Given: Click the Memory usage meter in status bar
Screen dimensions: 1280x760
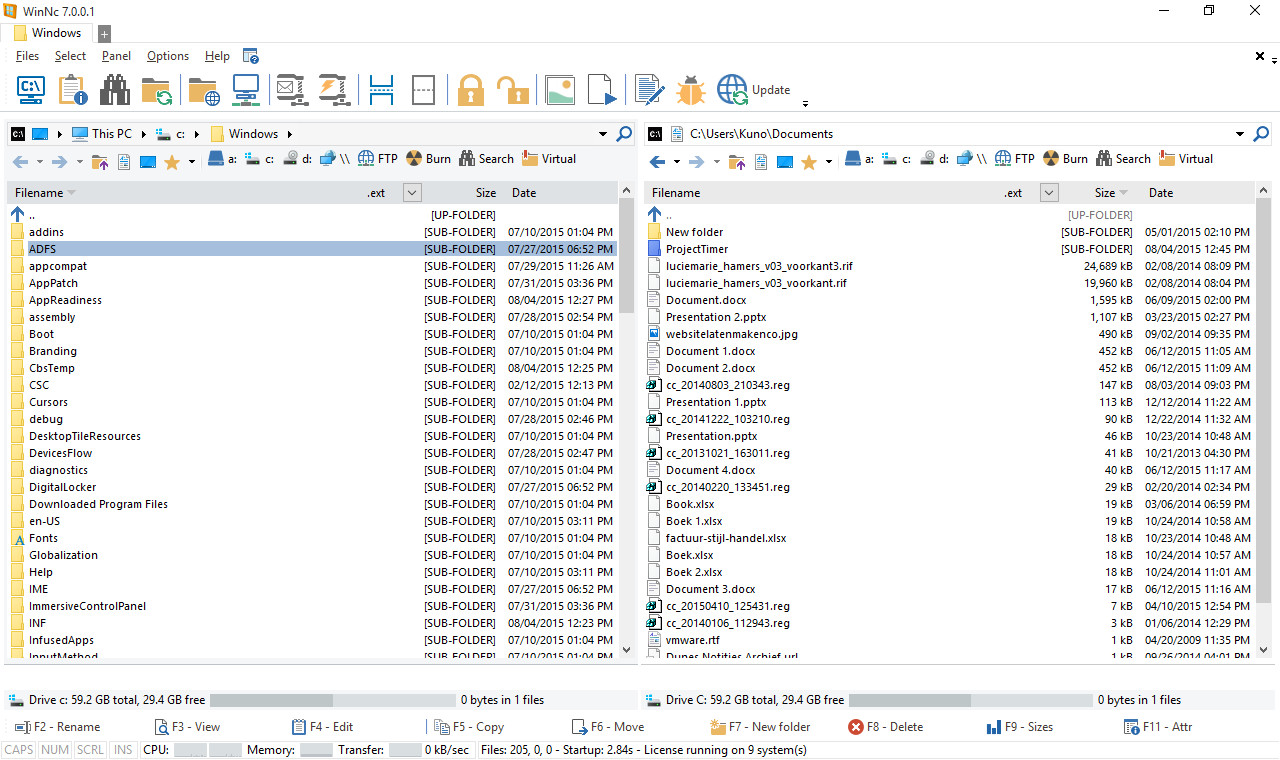Looking at the screenshot, I should tap(316, 750).
